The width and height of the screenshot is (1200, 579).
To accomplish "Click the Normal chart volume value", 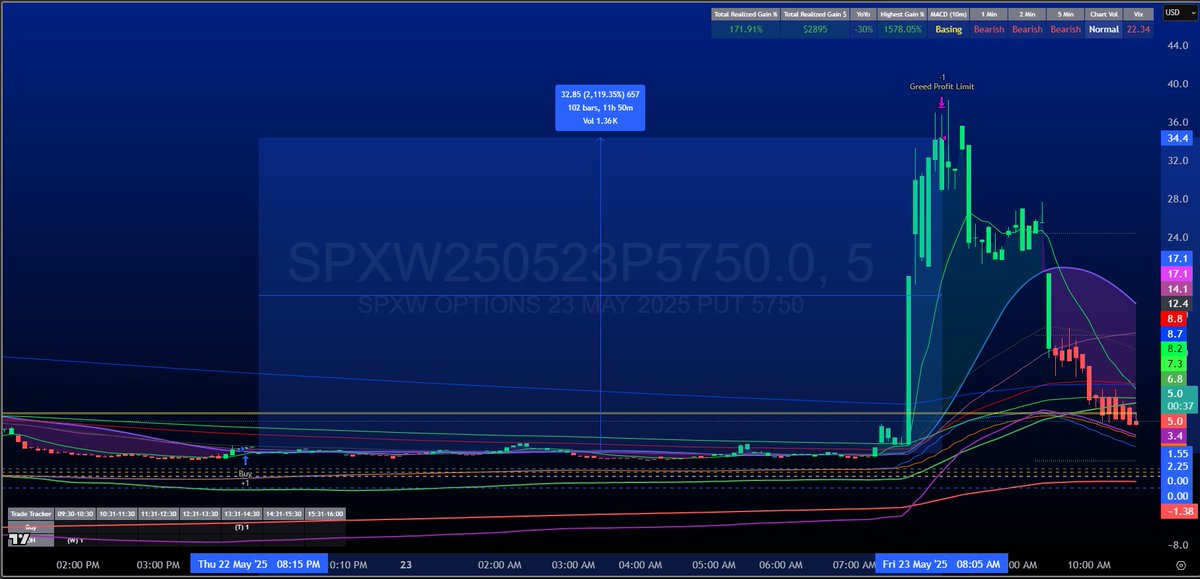I will point(1104,30).
